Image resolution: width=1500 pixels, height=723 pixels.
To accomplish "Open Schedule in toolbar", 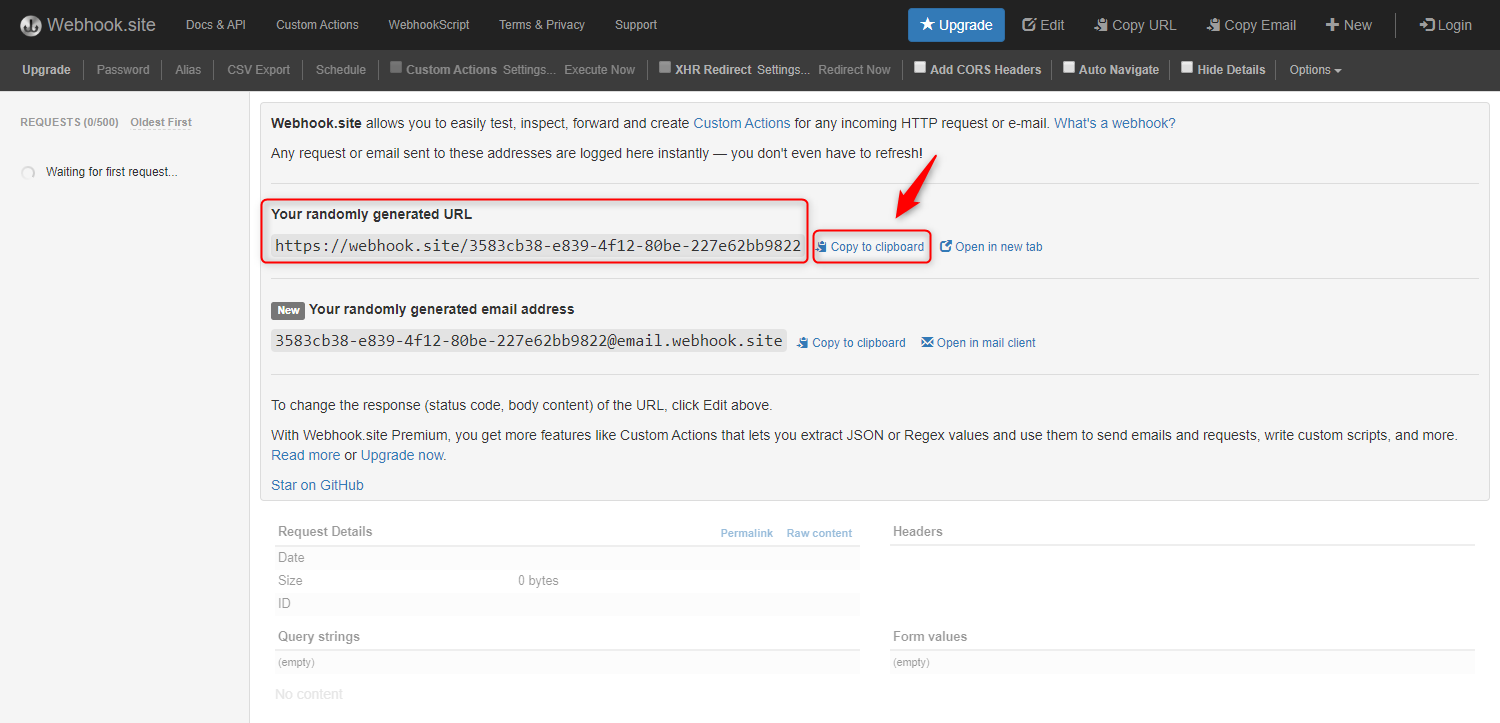I will [x=341, y=70].
